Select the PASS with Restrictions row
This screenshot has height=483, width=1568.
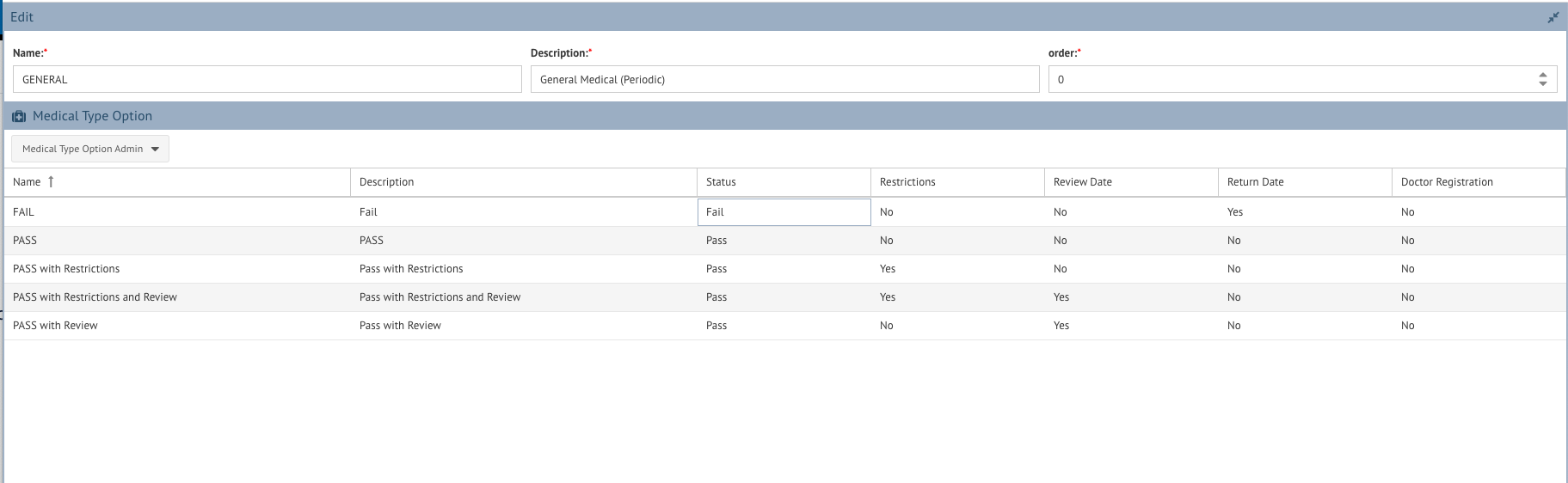784,269
